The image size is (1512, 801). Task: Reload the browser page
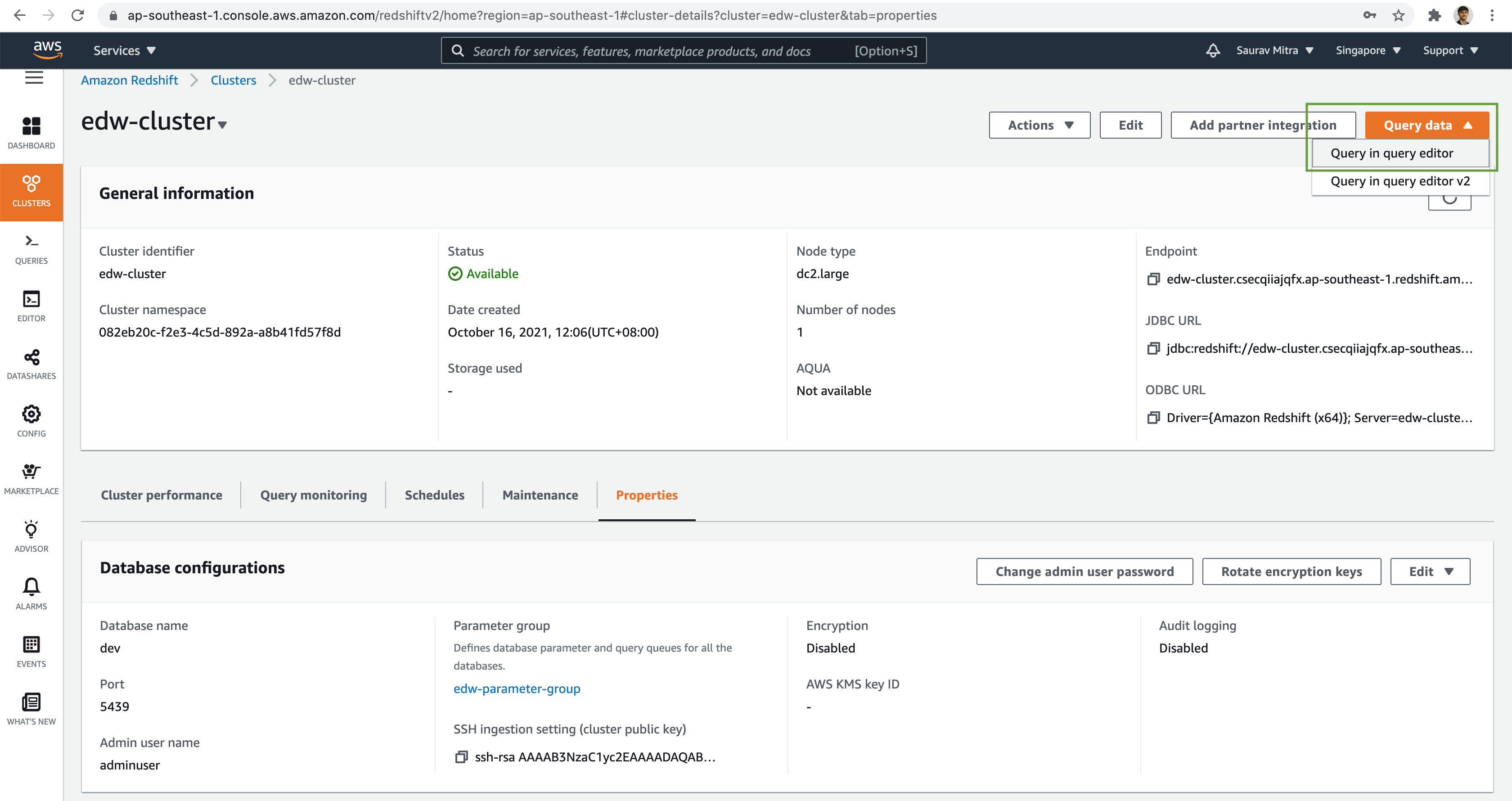pyautogui.click(x=77, y=15)
